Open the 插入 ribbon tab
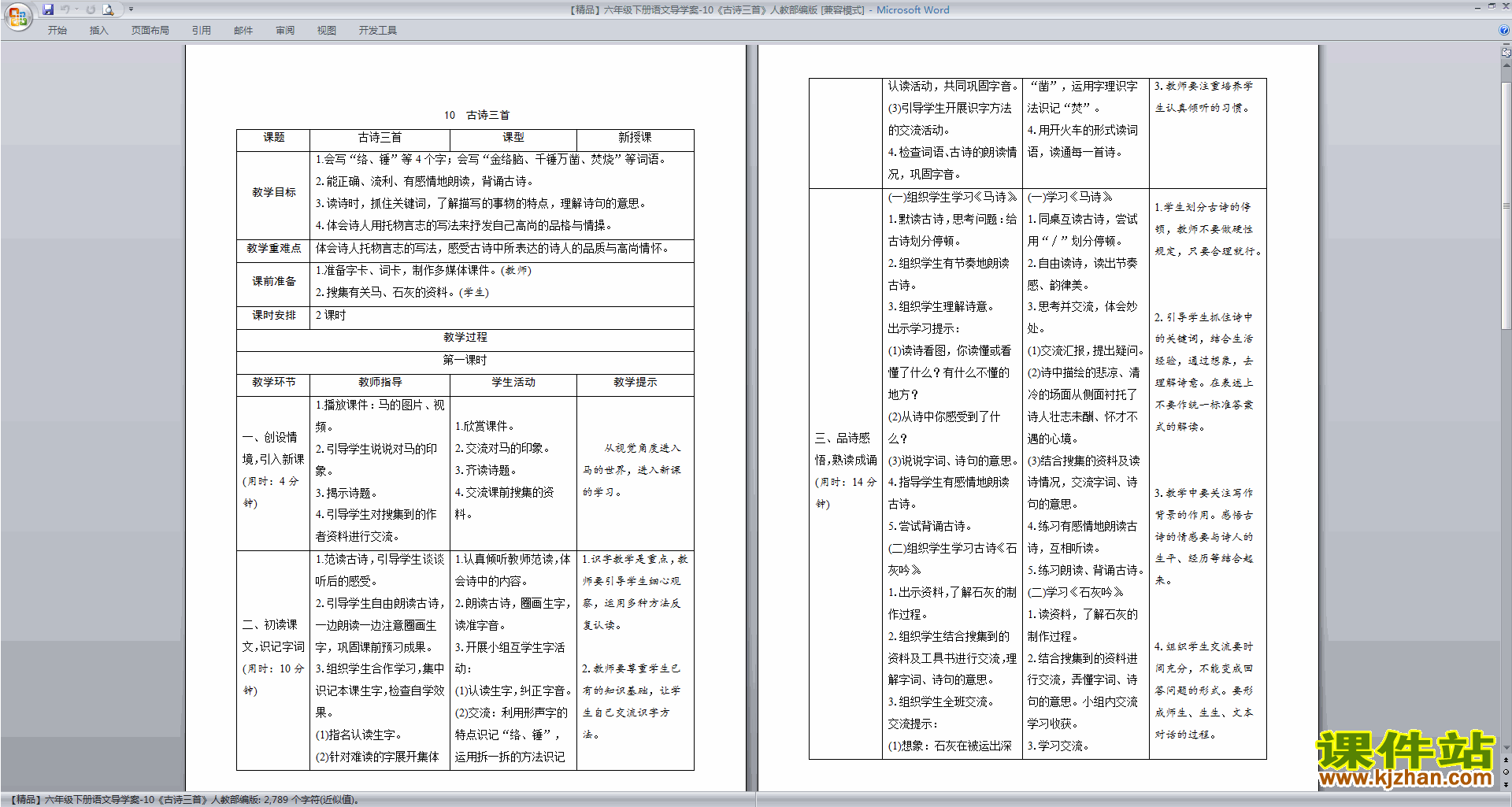Image resolution: width=1512 pixels, height=807 pixels. (99, 31)
